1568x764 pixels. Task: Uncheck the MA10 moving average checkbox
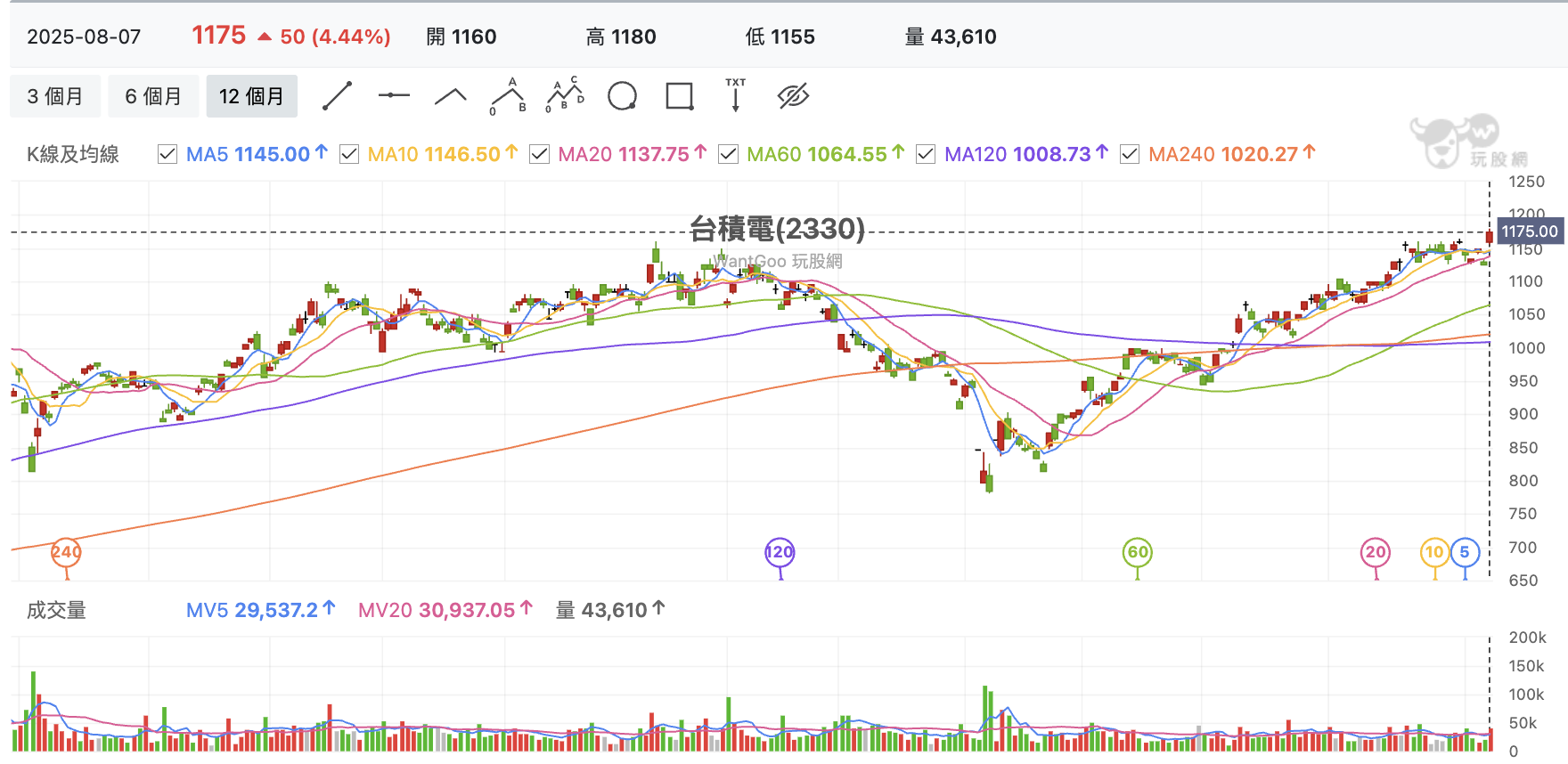349,154
